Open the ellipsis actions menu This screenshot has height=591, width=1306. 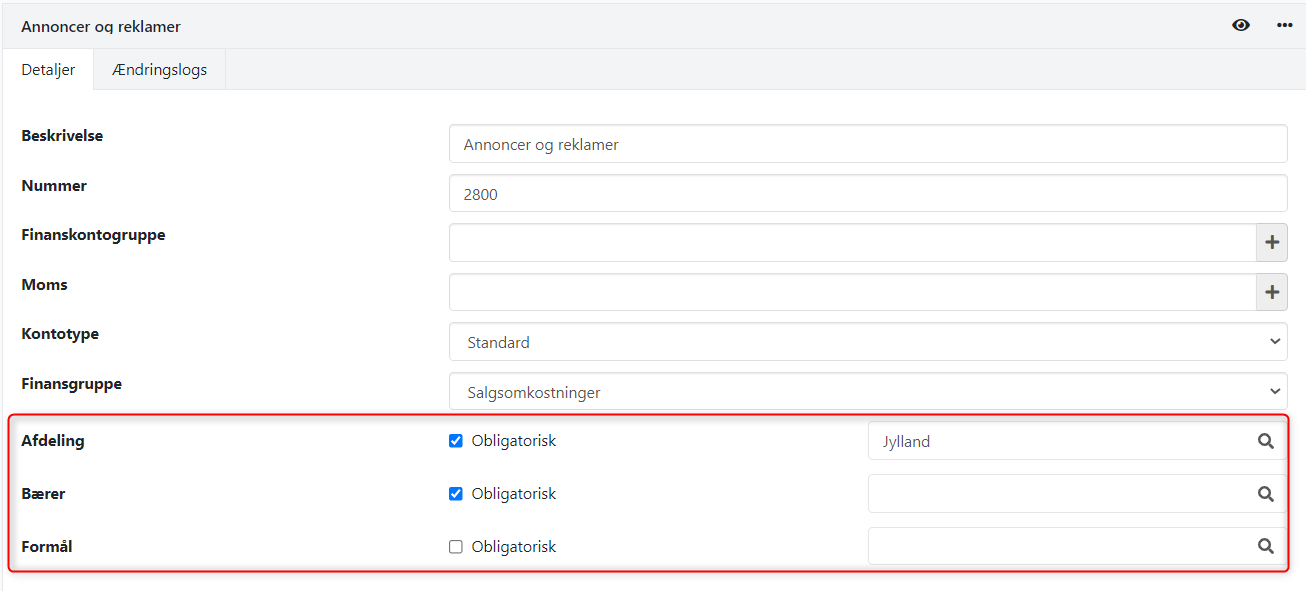1285,25
